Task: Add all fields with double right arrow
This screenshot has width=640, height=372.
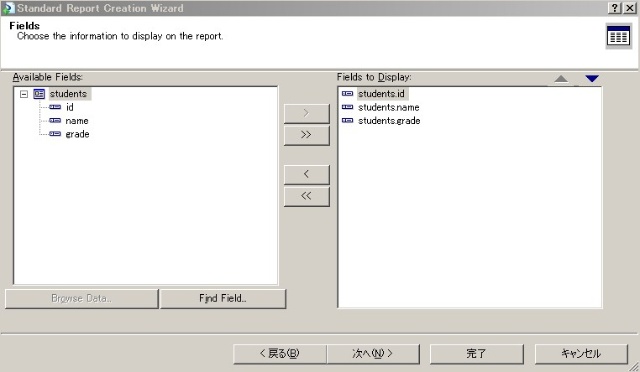Action: [x=307, y=135]
